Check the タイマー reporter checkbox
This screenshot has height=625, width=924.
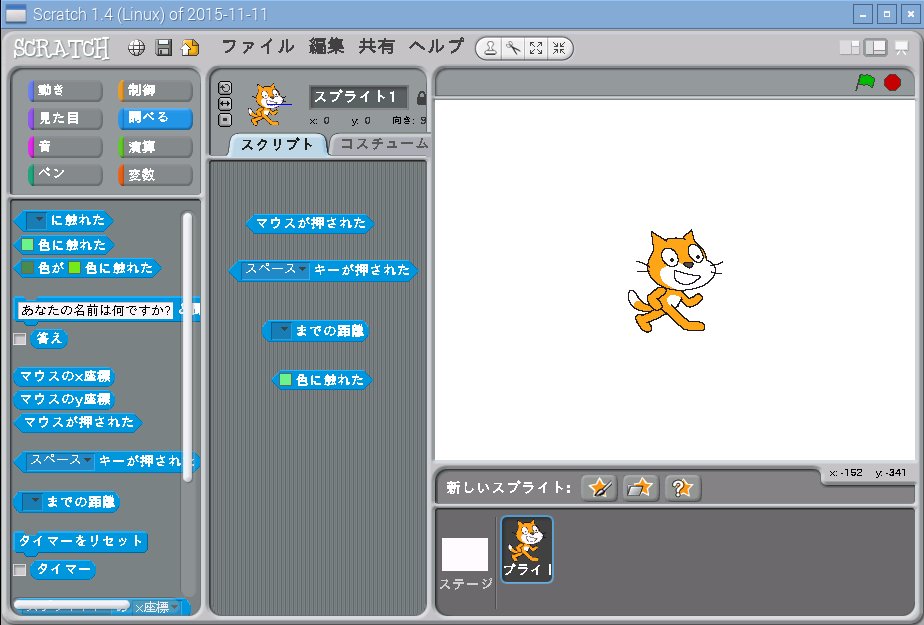[20, 570]
